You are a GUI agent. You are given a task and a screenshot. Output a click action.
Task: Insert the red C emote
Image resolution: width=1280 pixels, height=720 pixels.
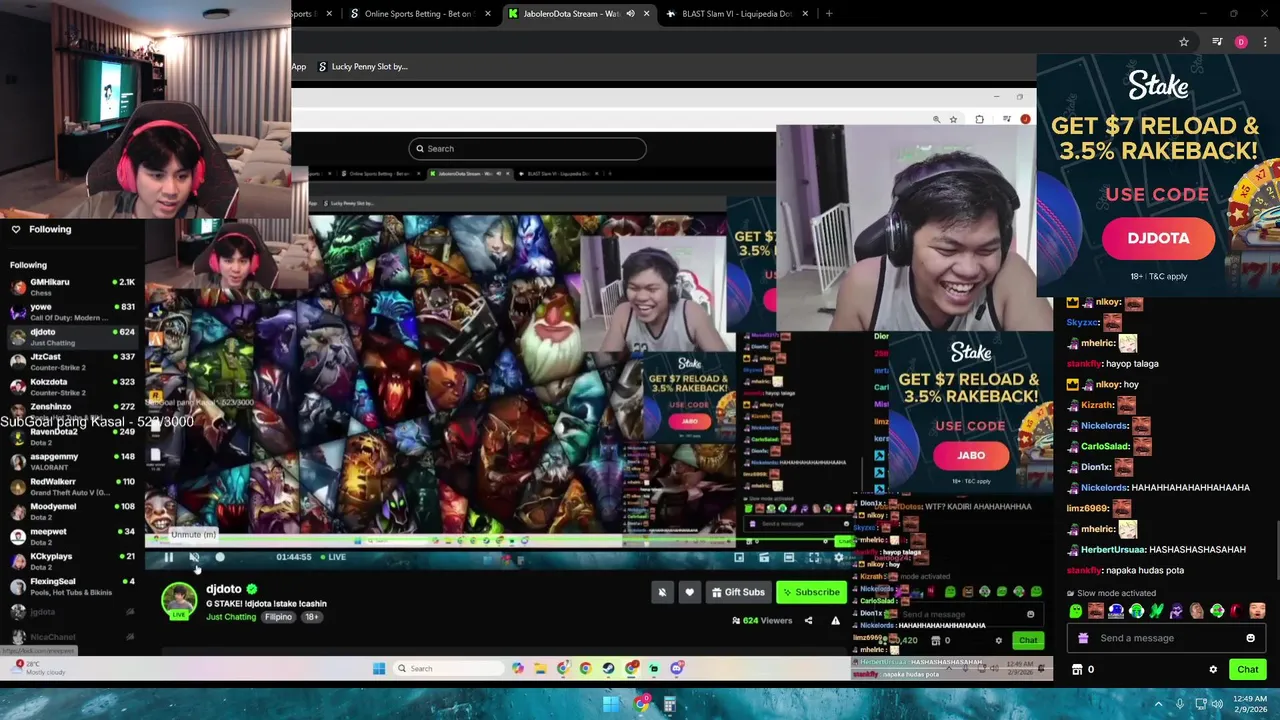pyautogui.click(x=1237, y=611)
